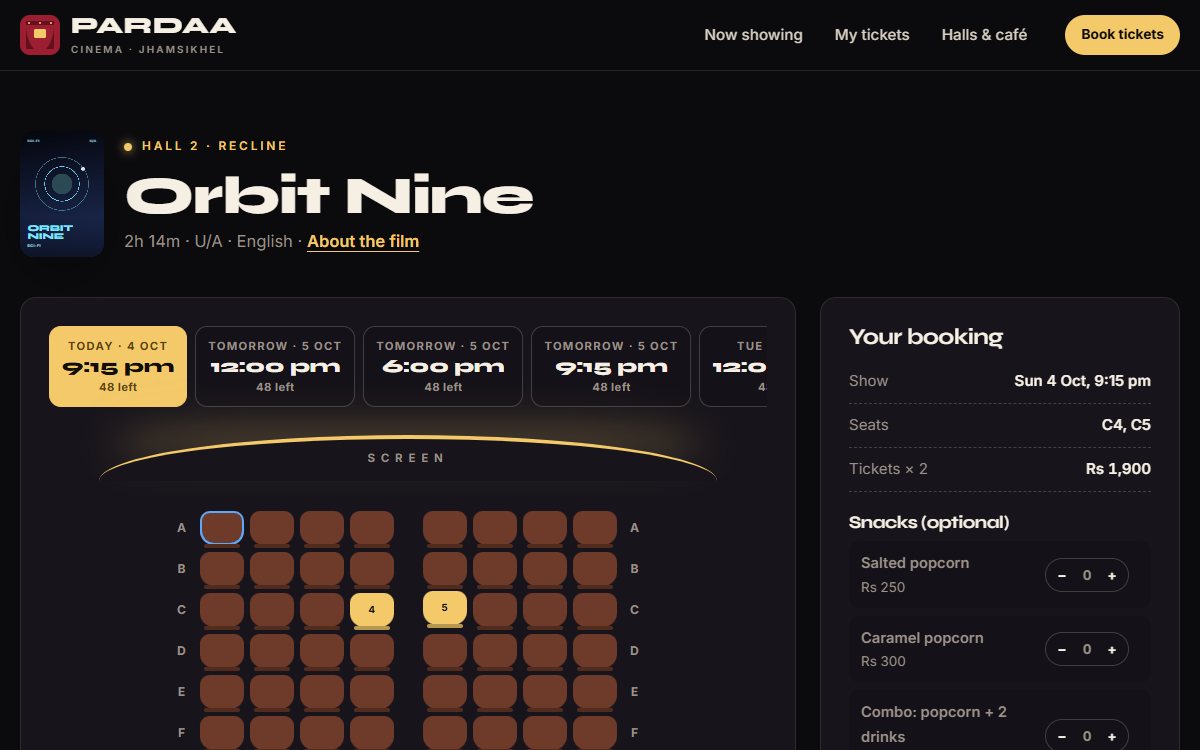1200x750 pixels.
Task: Go to My tickets
Action: pos(872,35)
